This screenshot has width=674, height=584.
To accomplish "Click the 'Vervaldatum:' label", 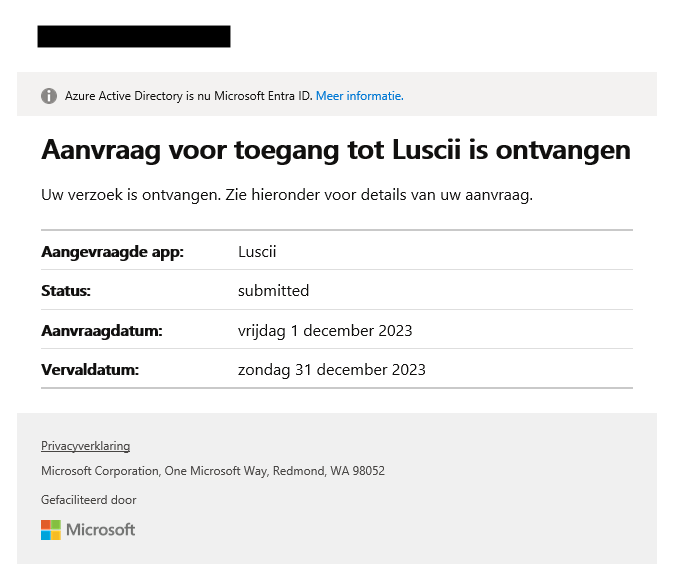I will click(90, 370).
